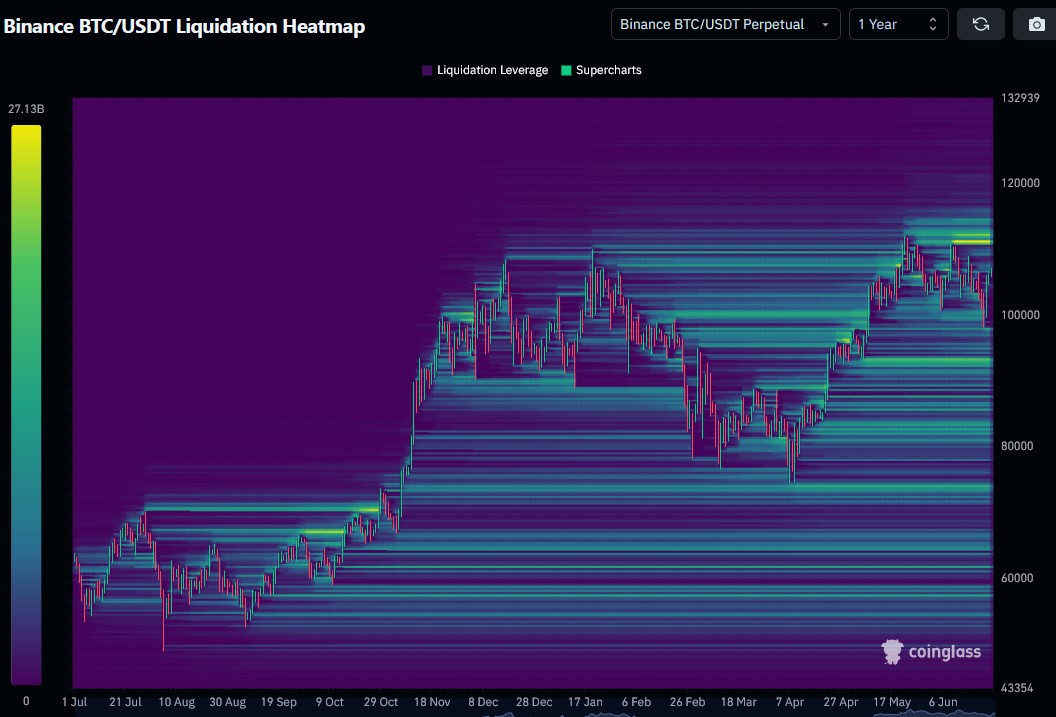Click the 100000 price axis label

1020,315
